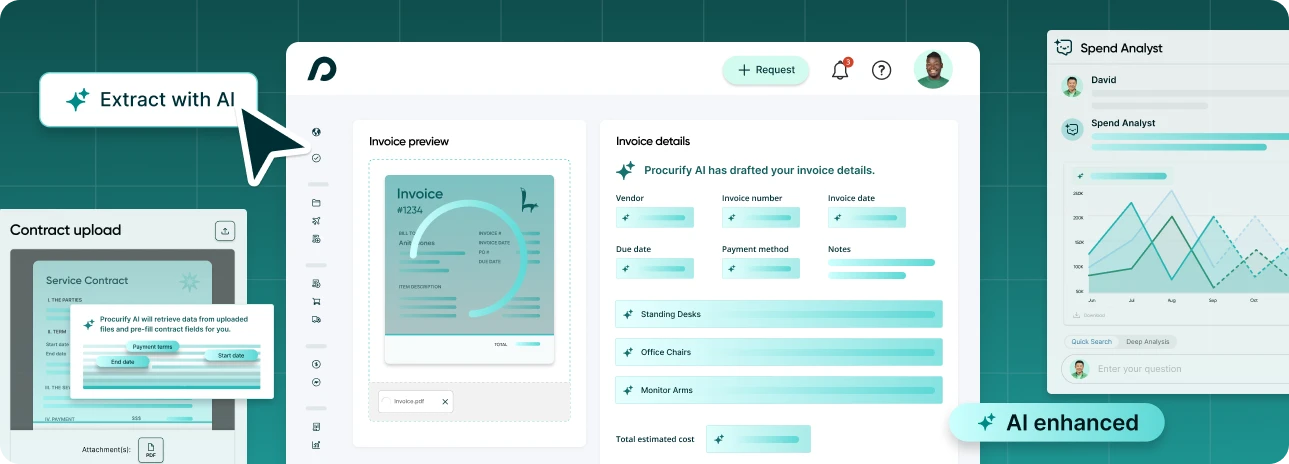Open the airplane travel sidebar icon
The width and height of the screenshot is (1289, 464).
[x=316, y=221]
